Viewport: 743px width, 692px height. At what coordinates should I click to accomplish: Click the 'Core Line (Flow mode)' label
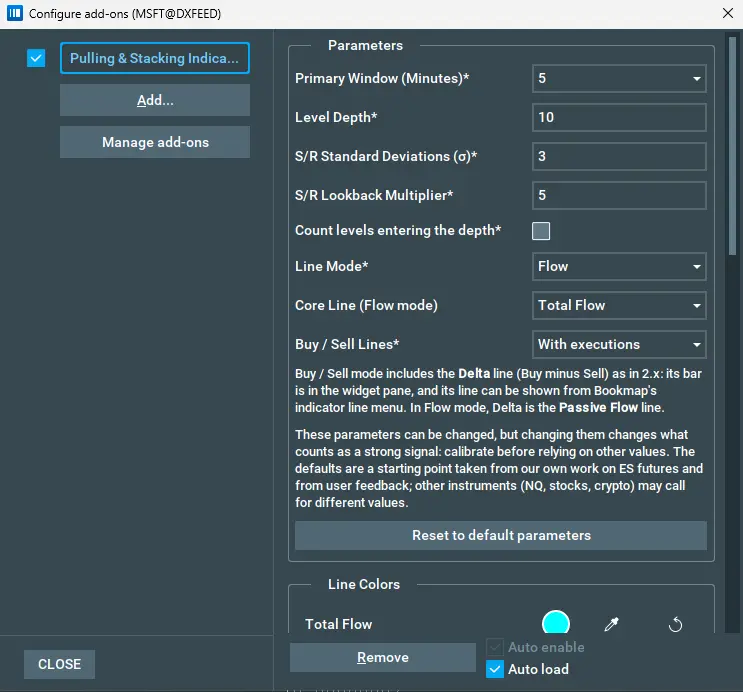pos(366,305)
